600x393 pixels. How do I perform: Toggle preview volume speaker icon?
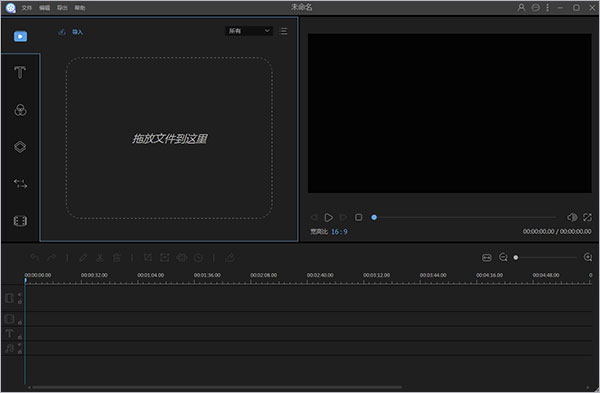pos(572,217)
